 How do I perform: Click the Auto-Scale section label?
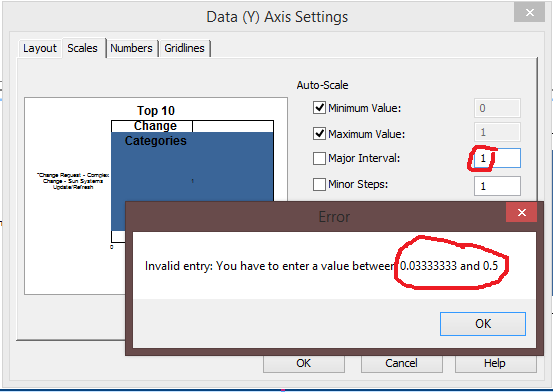(322, 85)
